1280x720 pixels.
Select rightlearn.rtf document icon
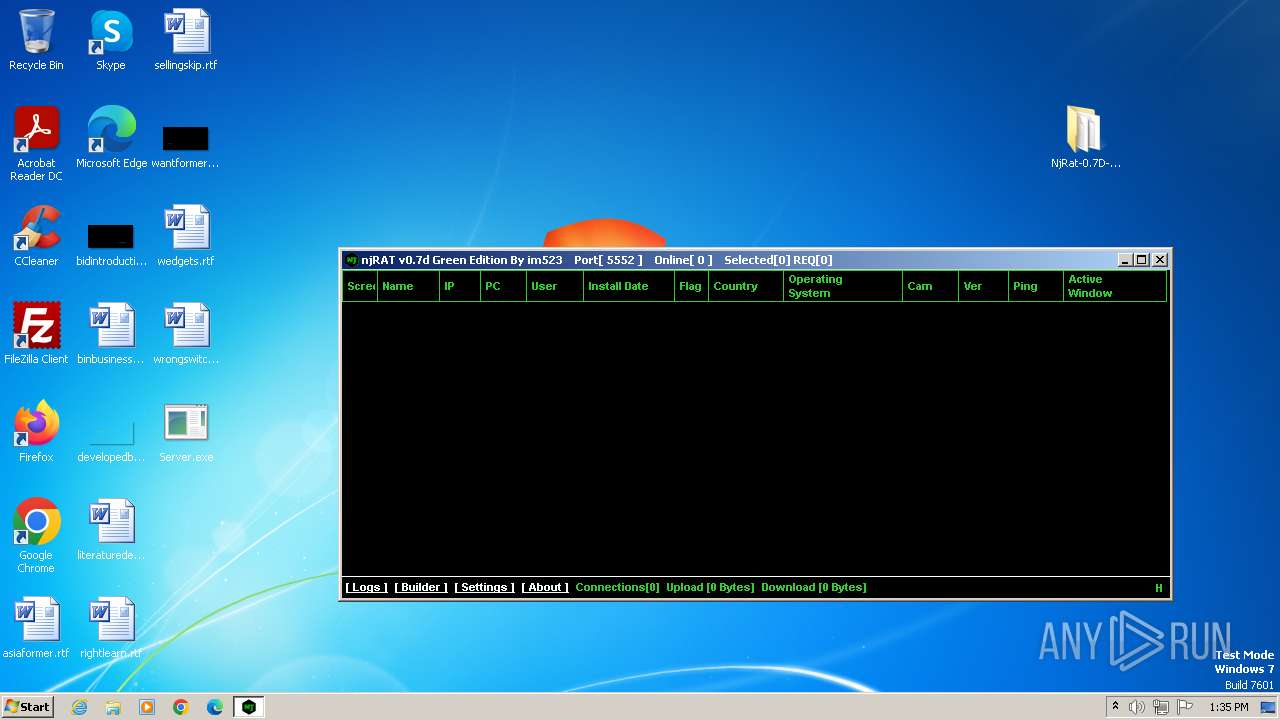point(111,628)
